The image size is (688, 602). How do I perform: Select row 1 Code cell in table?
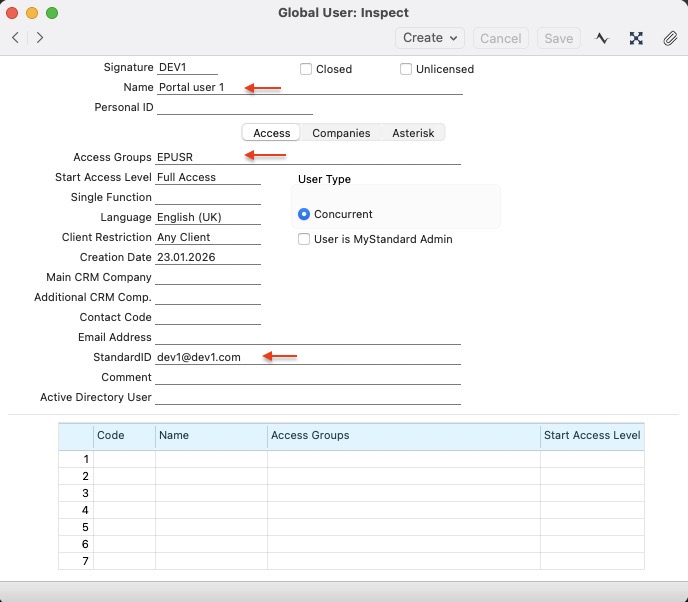[x=124, y=459]
